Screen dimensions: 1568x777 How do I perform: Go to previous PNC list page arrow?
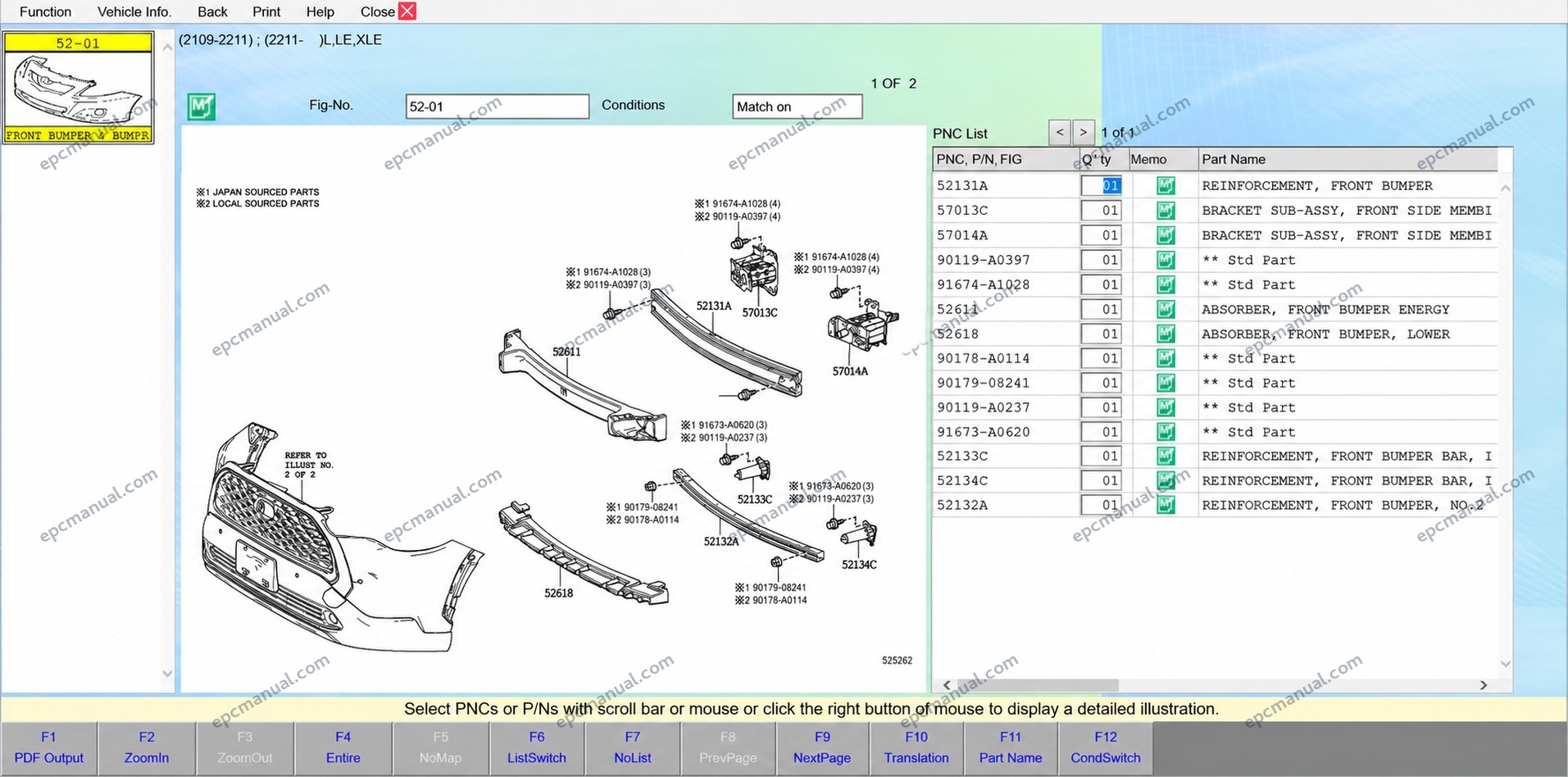(x=1060, y=132)
